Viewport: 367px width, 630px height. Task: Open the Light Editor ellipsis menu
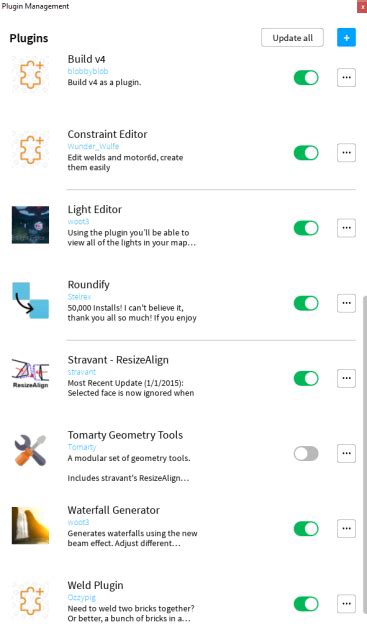346,228
